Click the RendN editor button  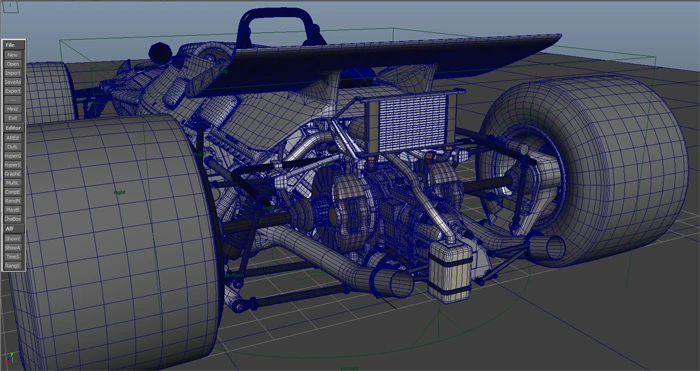point(12,200)
